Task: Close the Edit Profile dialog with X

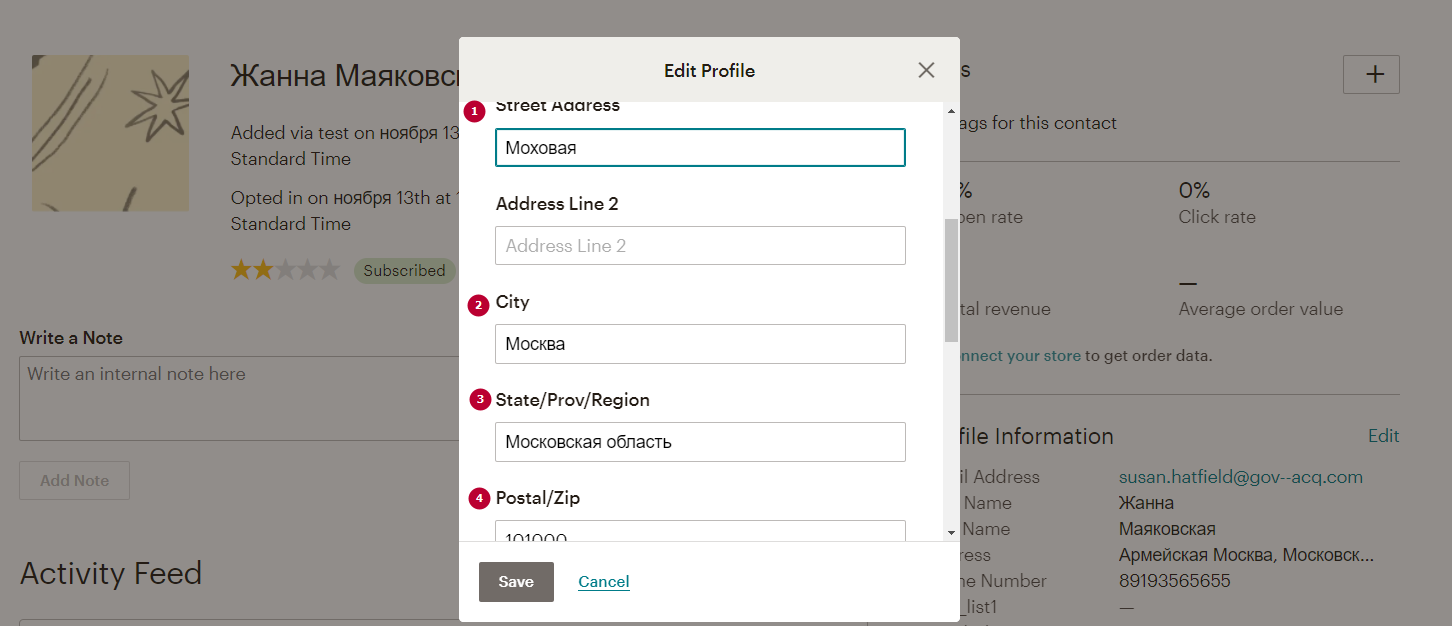Action: tap(926, 70)
